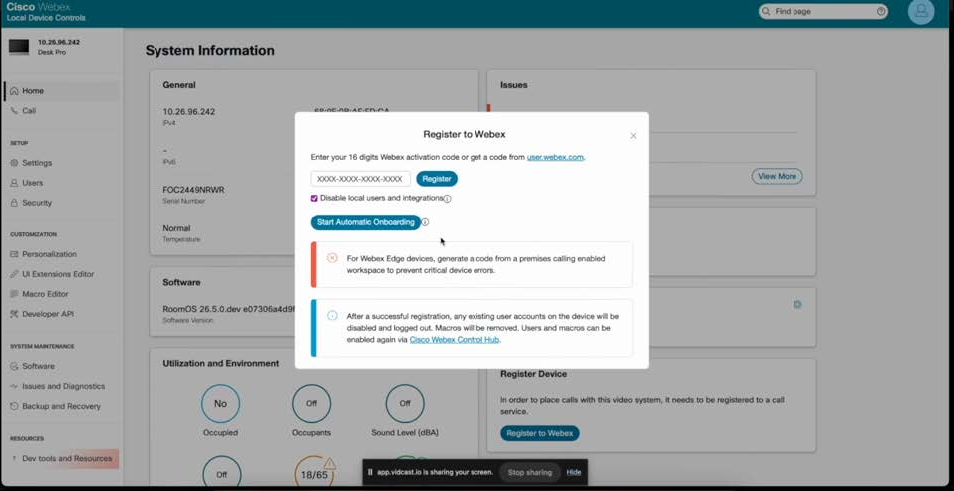954x491 pixels.
Task: Click the Backup and Recovery icon
Action: tap(15, 406)
